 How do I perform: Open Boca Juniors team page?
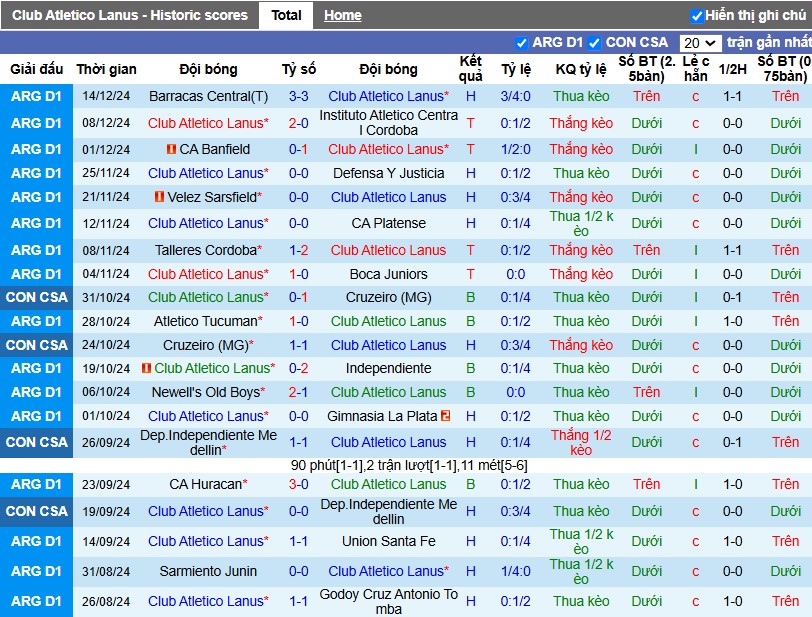[388, 274]
